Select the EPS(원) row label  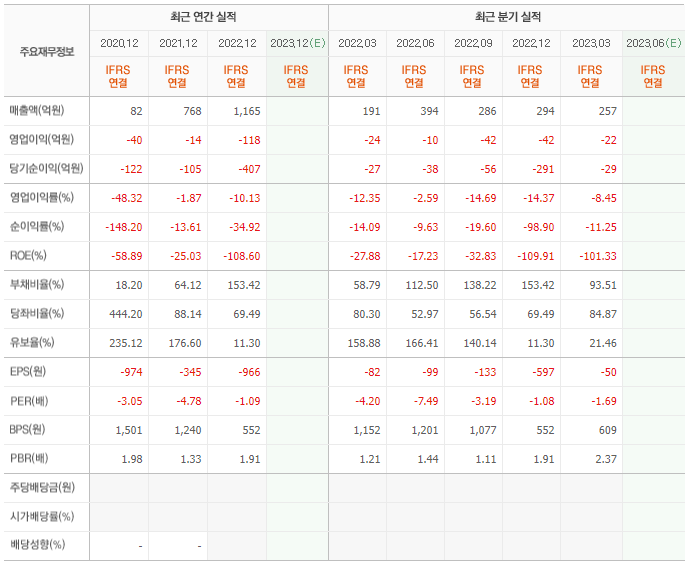point(28,371)
